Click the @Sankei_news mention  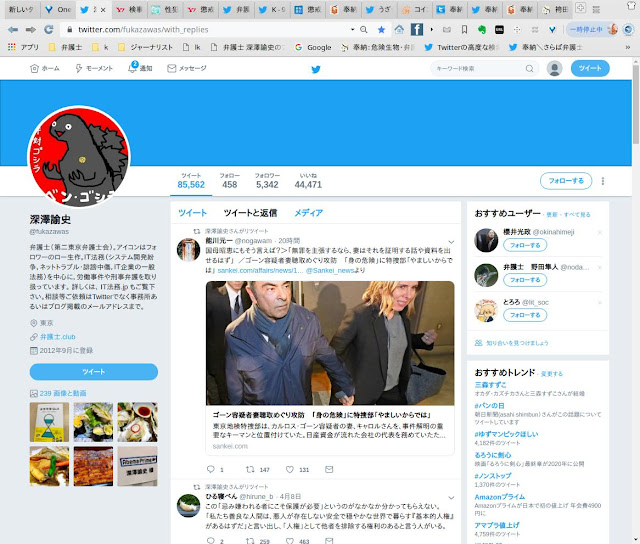330,270
